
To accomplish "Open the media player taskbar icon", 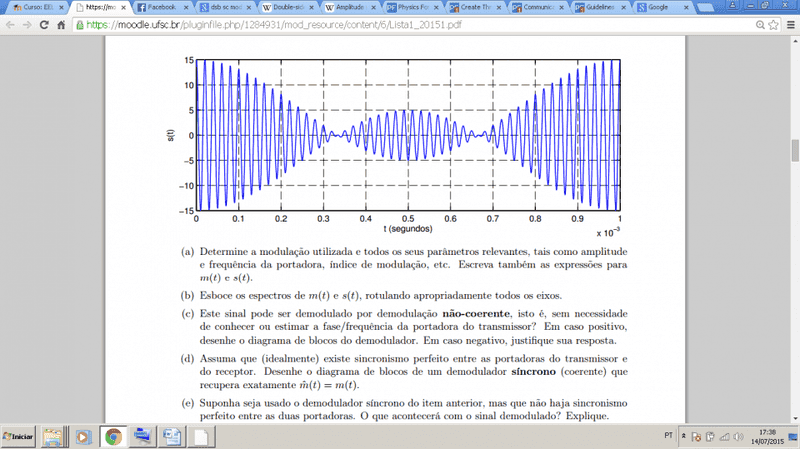I will (83, 437).
